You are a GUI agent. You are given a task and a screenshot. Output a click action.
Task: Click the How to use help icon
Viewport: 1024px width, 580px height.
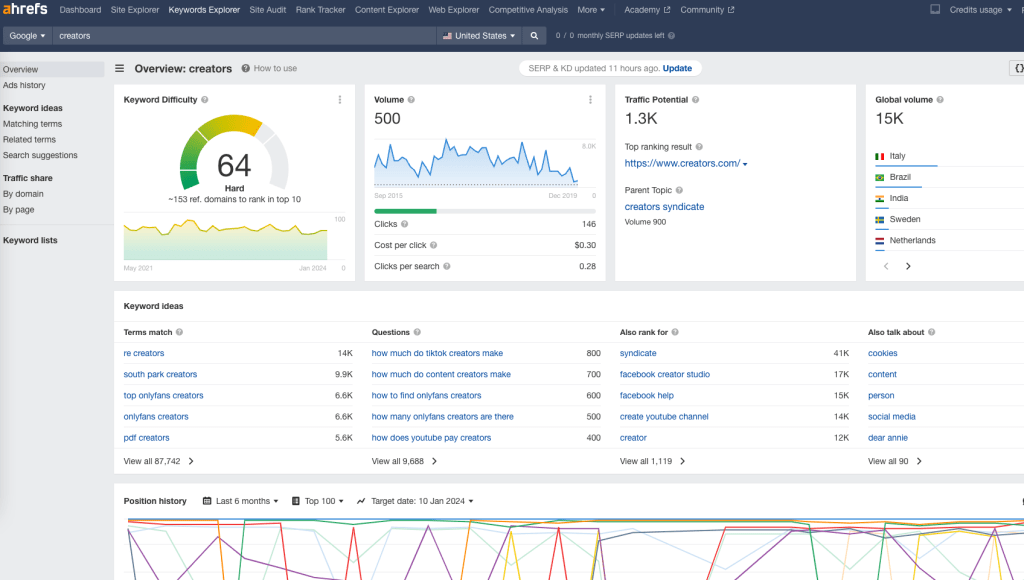tap(246, 68)
